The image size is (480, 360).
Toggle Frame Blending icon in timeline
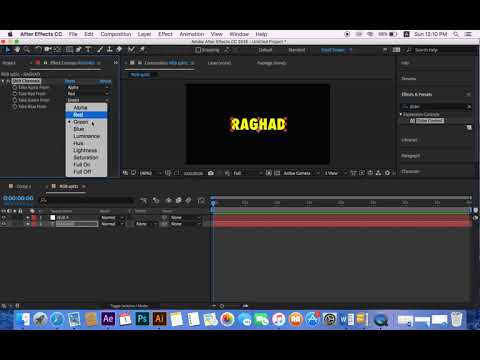click(x=179, y=200)
